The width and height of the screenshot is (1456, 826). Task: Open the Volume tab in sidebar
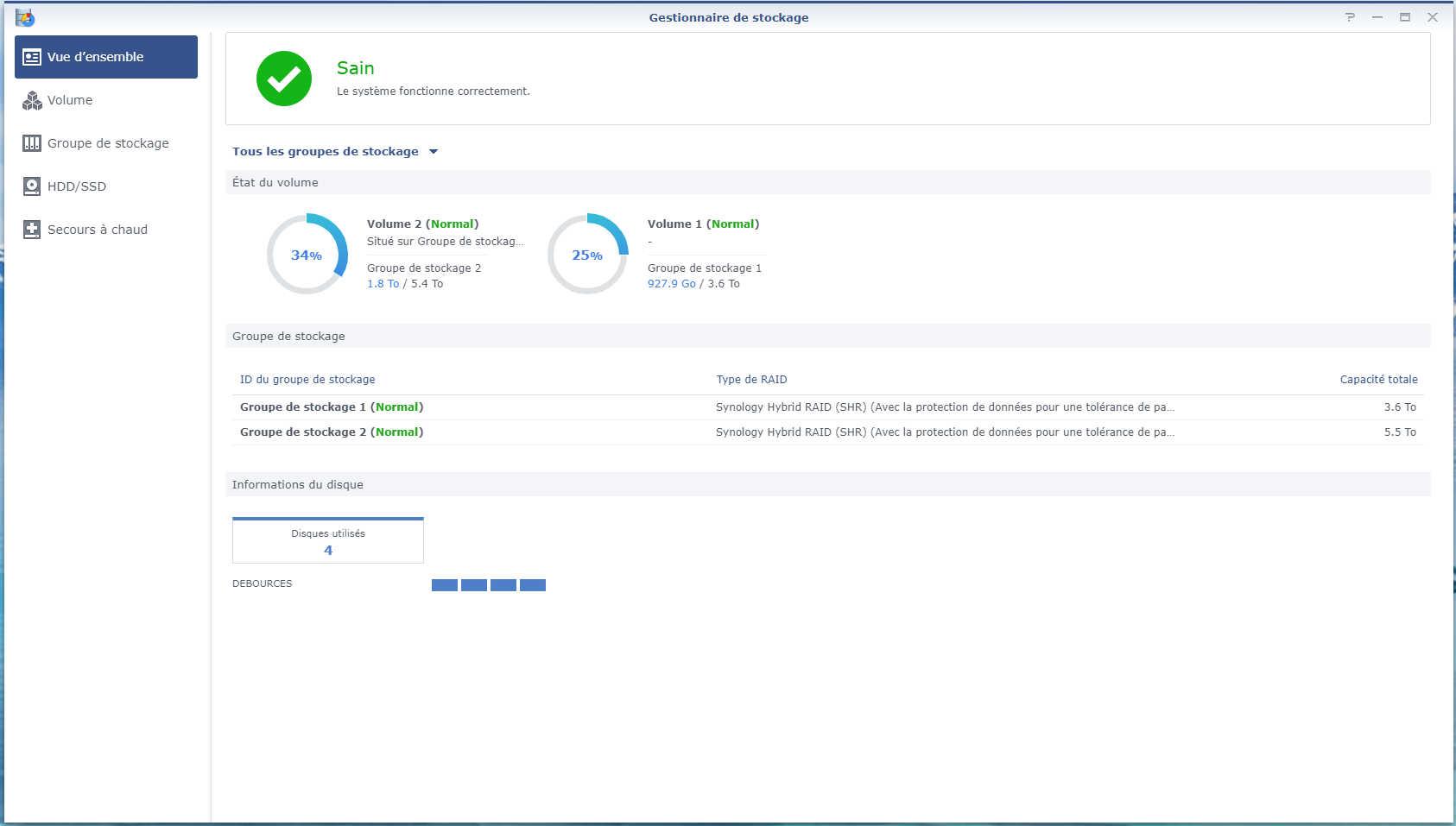tap(70, 100)
